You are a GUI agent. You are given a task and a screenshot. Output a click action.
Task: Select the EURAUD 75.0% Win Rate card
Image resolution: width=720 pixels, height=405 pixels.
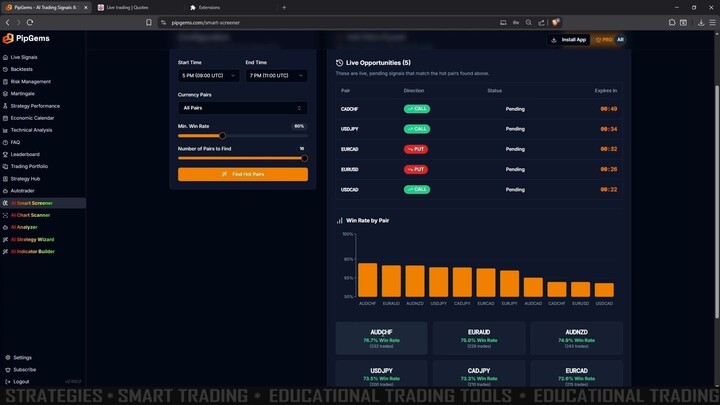tap(479, 338)
